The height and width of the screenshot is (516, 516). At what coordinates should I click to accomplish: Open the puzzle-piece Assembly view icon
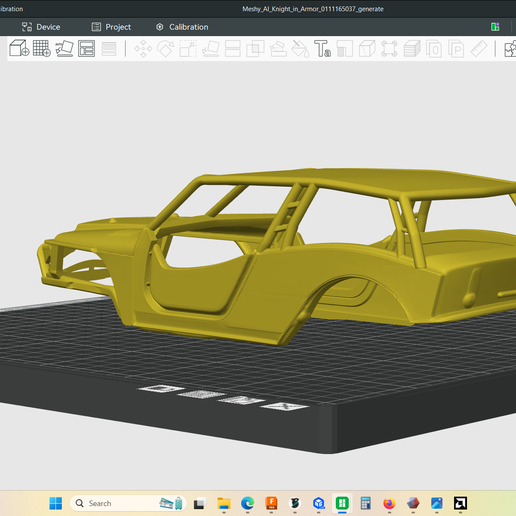tap(510, 49)
